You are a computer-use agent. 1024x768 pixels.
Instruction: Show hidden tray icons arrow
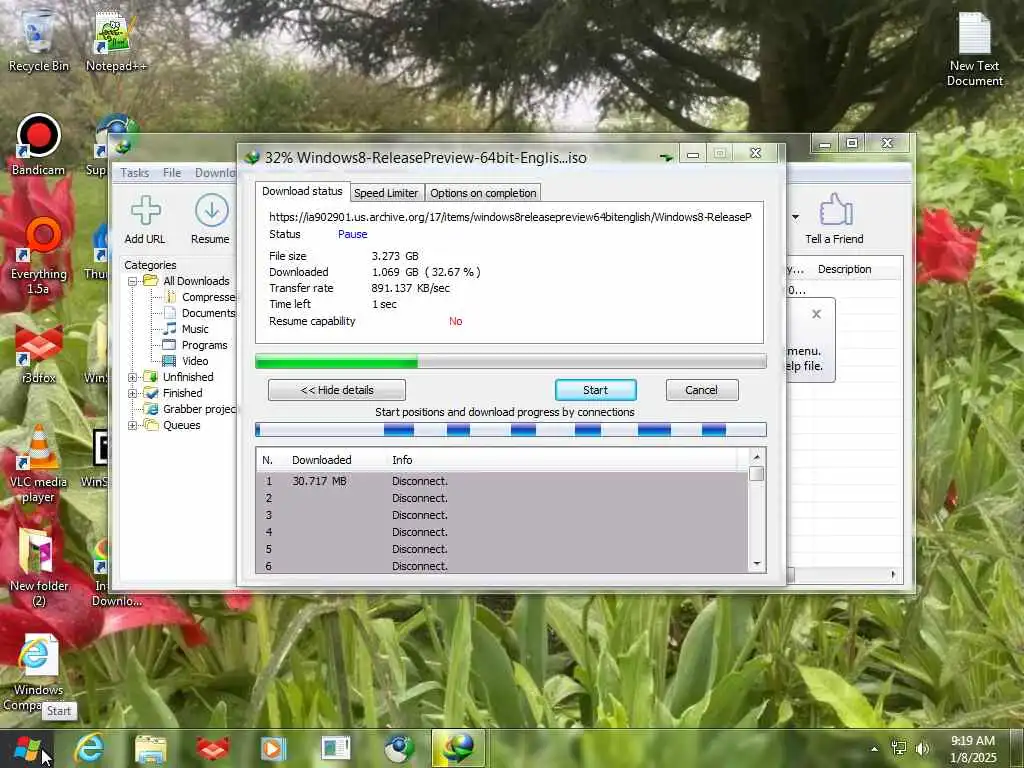[874, 748]
